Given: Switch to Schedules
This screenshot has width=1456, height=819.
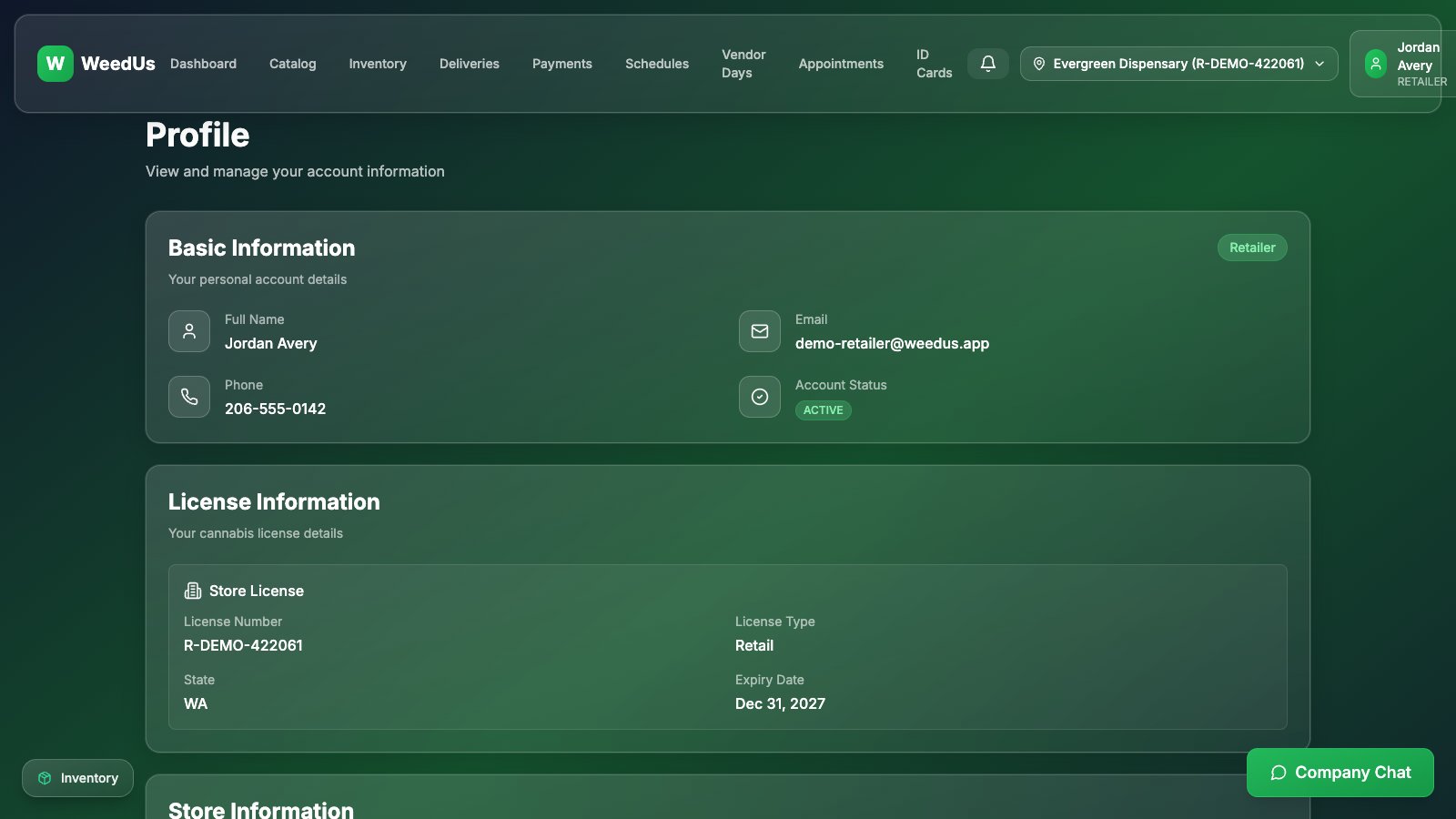Looking at the screenshot, I should (x=657, y=64).
